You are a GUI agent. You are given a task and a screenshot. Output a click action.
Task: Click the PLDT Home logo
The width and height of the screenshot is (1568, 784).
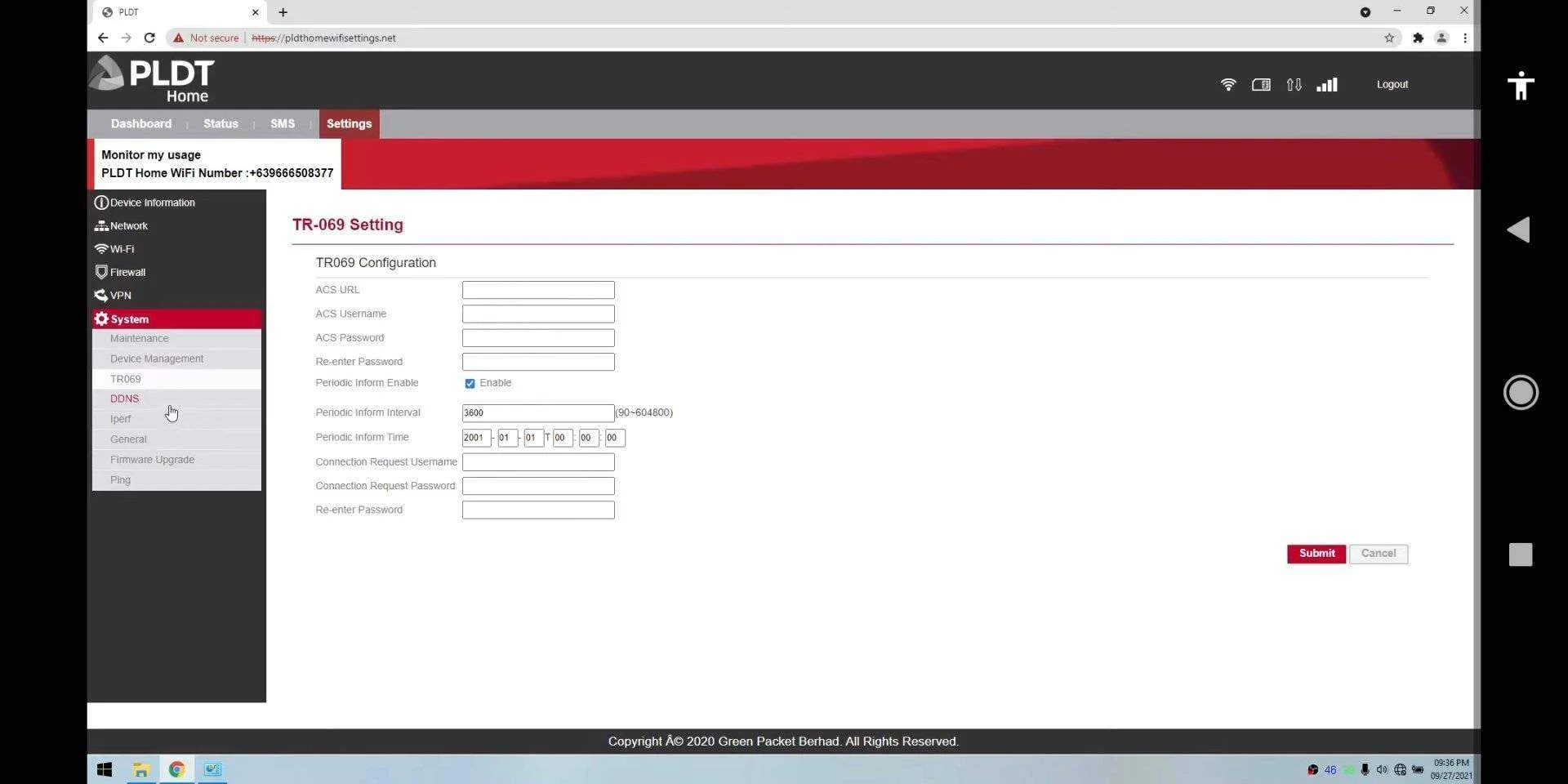(152, 79)
